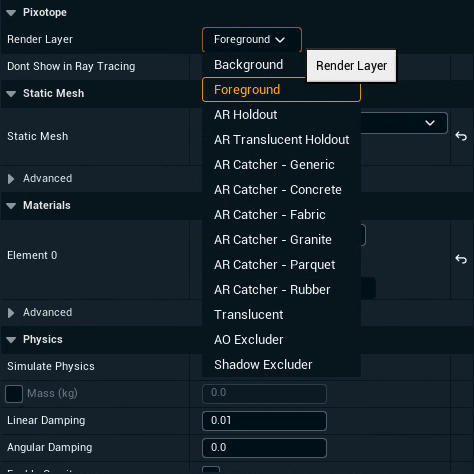Open the Static Mesh asset dropdown chevron
This screenshot has width=474, height=474.
tap(430, 123)
